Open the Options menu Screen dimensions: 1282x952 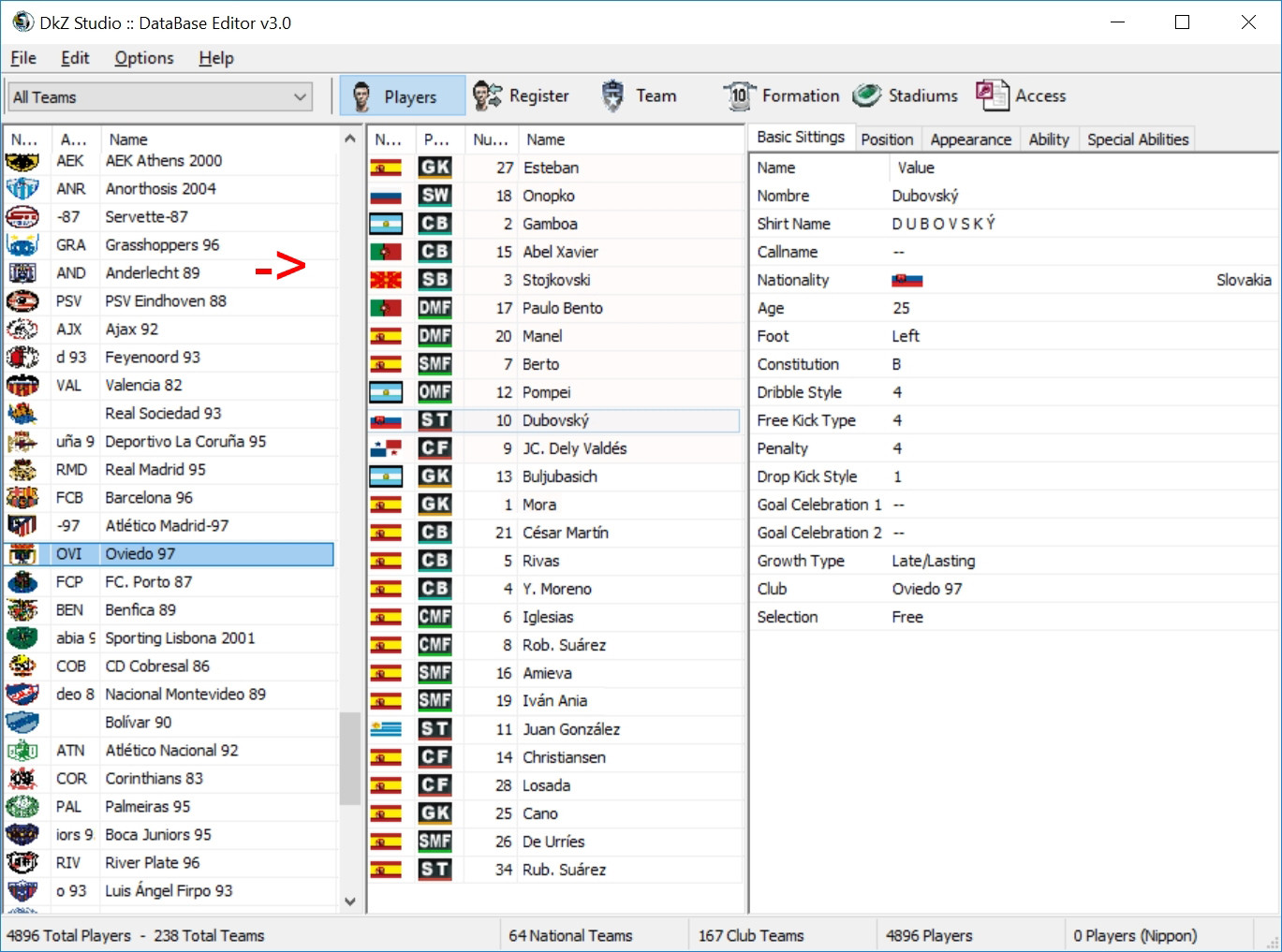click(x=144, y=58)
